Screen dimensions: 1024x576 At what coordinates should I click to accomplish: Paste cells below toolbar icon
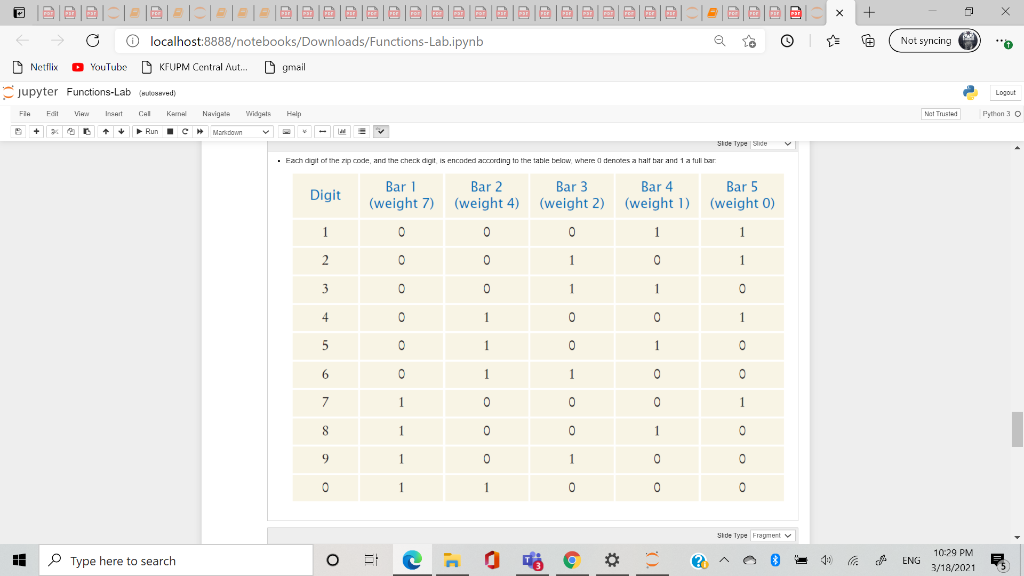[x=86, y=131]
